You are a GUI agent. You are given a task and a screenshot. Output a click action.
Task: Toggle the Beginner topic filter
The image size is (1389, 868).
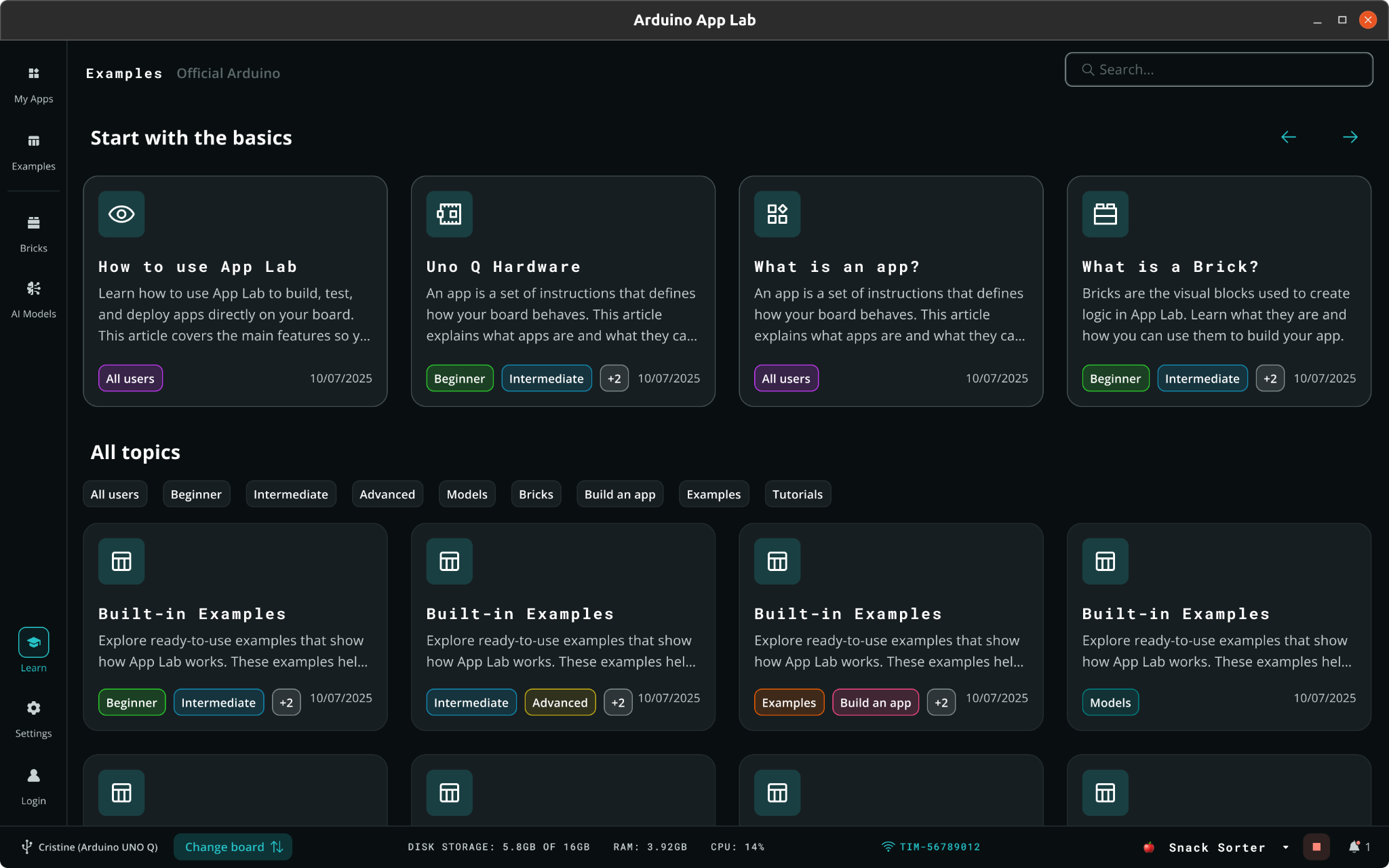[x=196, y=494]
